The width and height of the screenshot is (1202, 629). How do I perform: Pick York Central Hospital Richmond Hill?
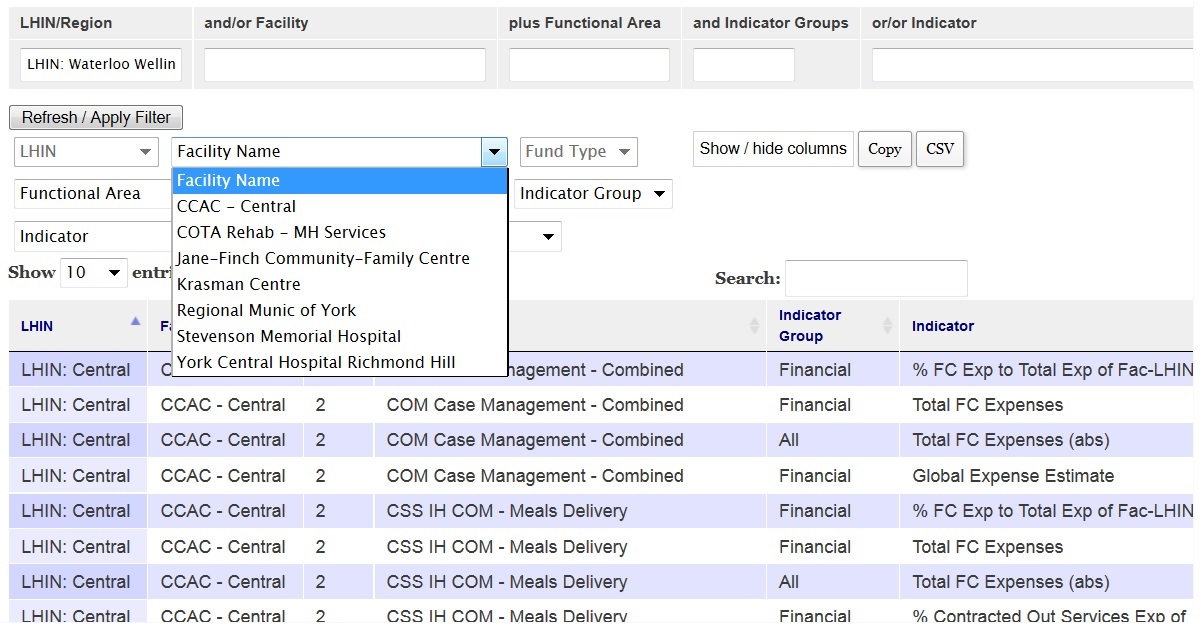pos(316,362)
